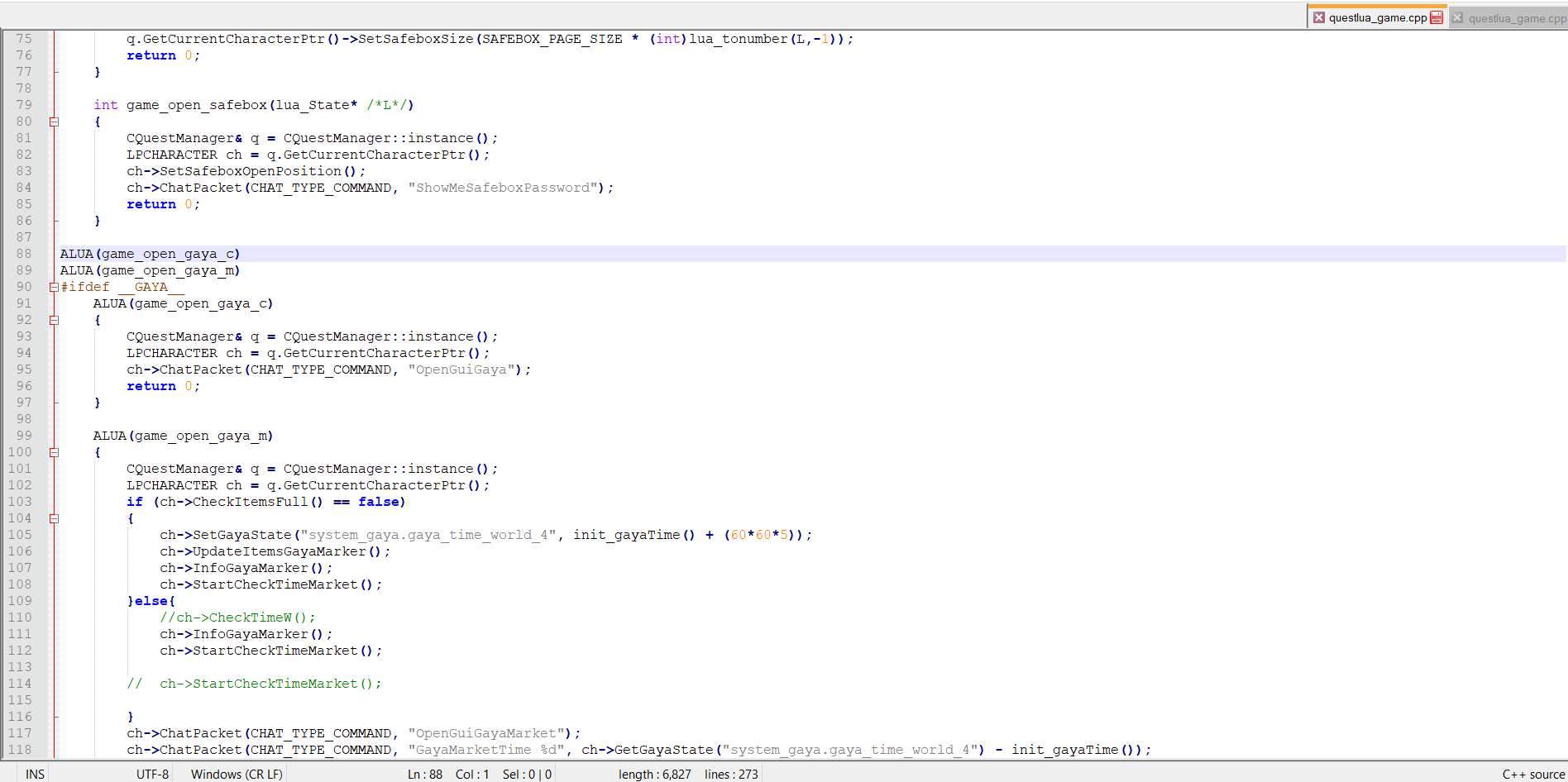Click the "ShowMeSafeboxPassword" string on line 84
Viewport: 1568px width, 782px height.
click(x=503, y=188)
